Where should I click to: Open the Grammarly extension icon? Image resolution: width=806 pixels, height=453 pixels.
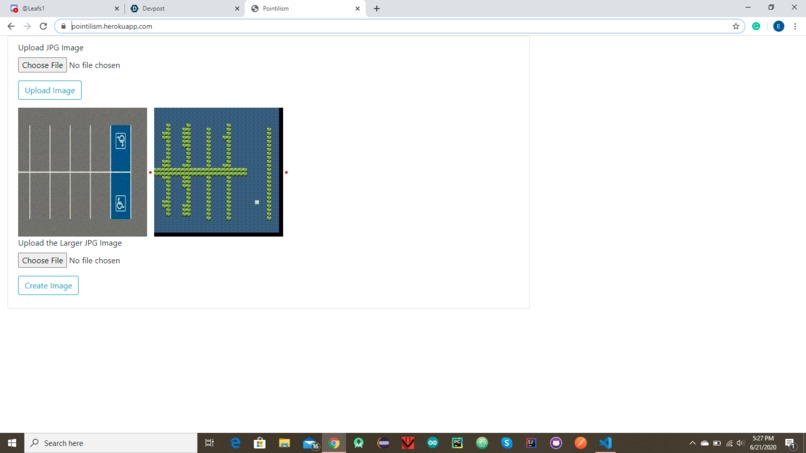[756, 26]
